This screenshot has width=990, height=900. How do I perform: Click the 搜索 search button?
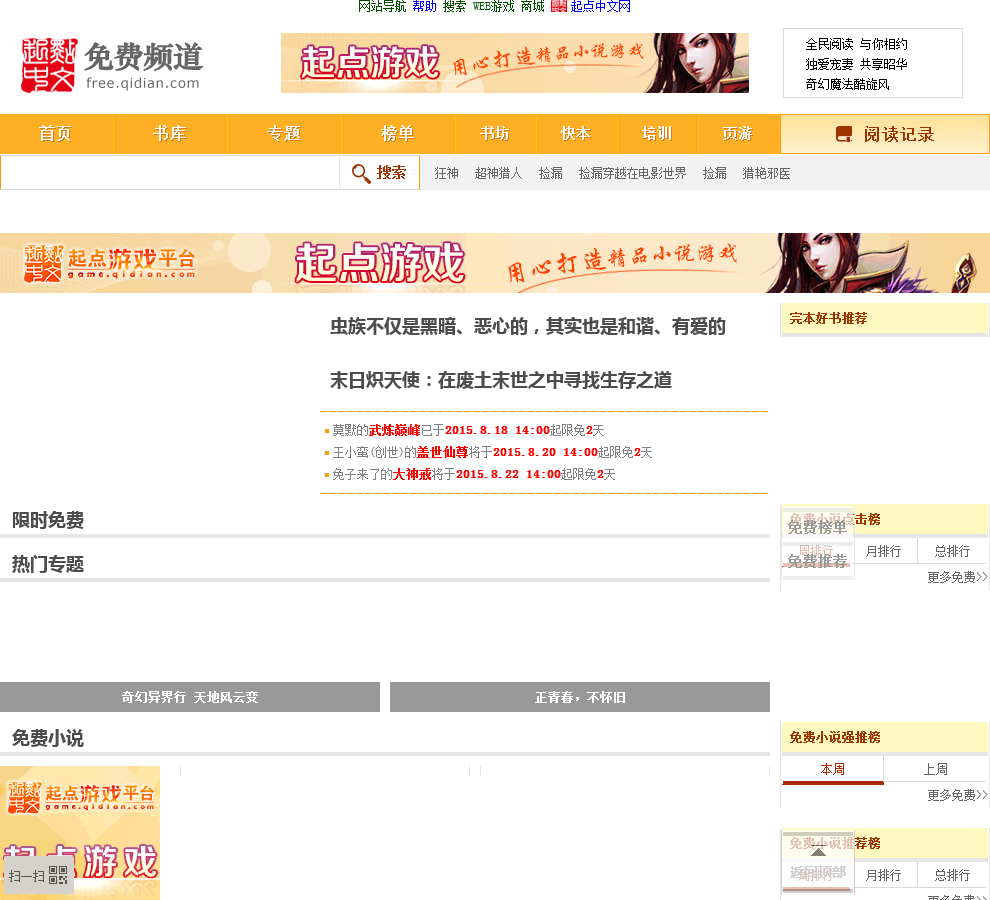point(379,172)
